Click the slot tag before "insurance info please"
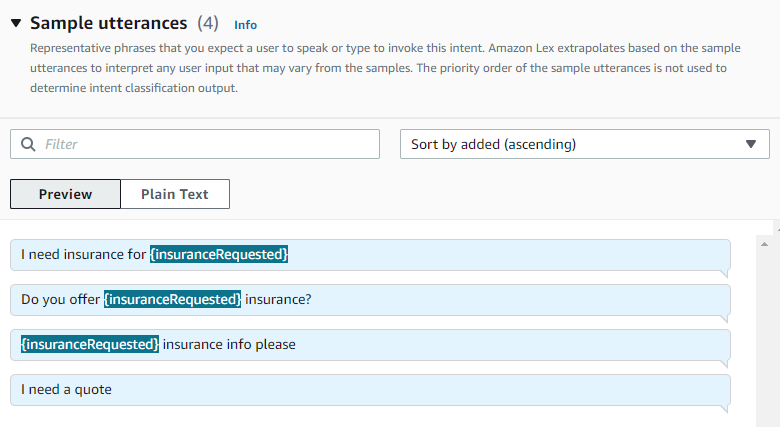Viewport: 780px width, 427px height. (90, 344)
